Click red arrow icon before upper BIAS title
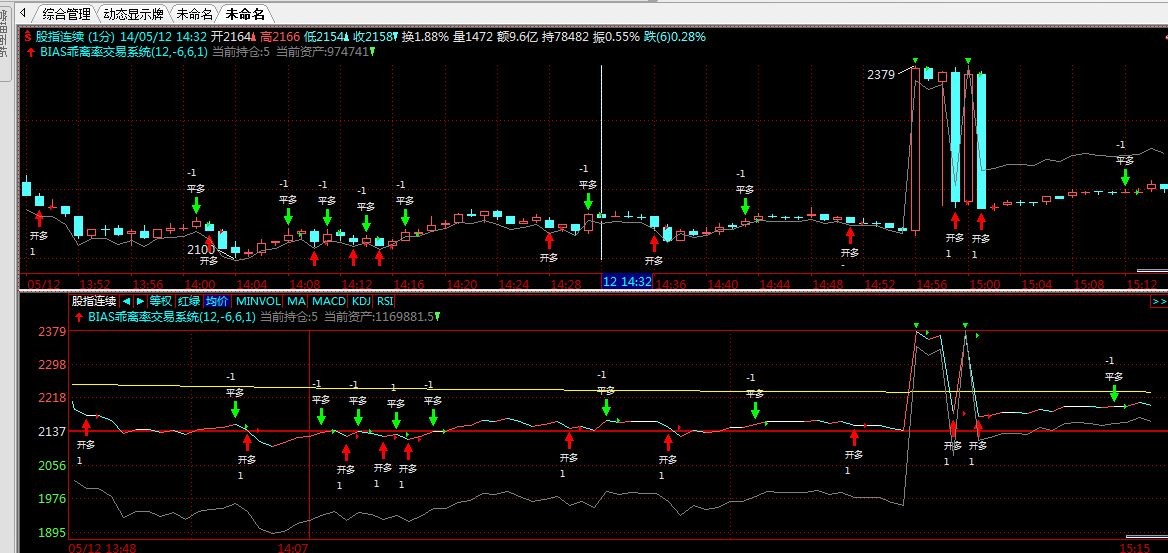1168x553 pixels. coord(30,52)
